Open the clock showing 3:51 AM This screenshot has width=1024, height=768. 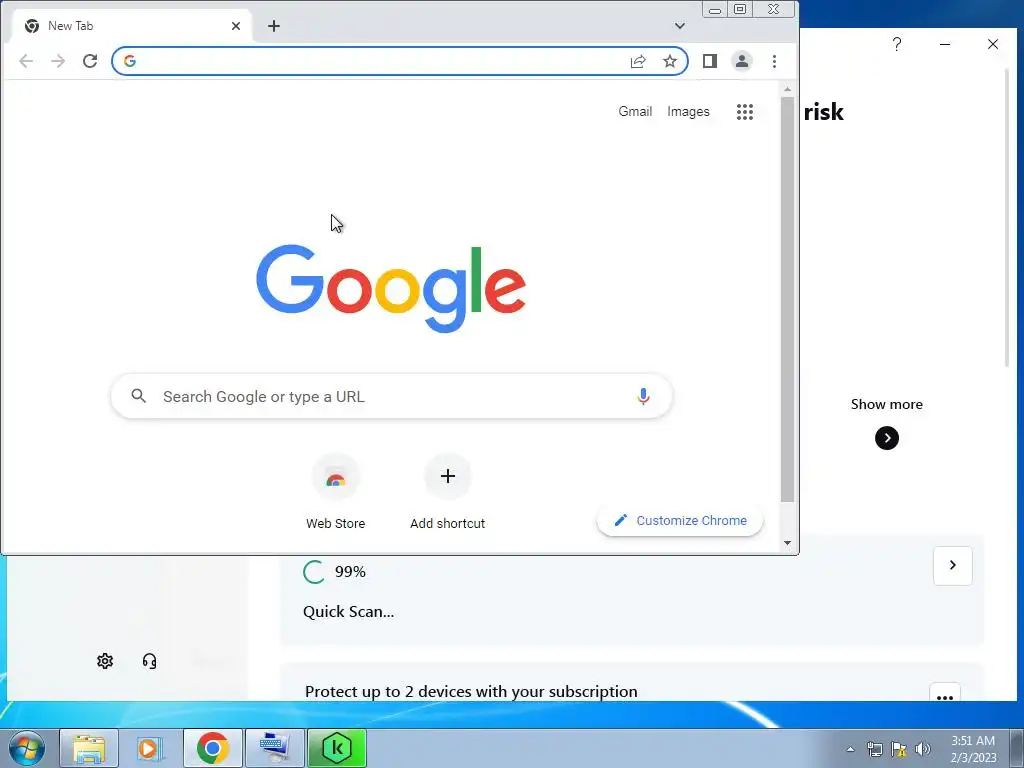[973, 749]
